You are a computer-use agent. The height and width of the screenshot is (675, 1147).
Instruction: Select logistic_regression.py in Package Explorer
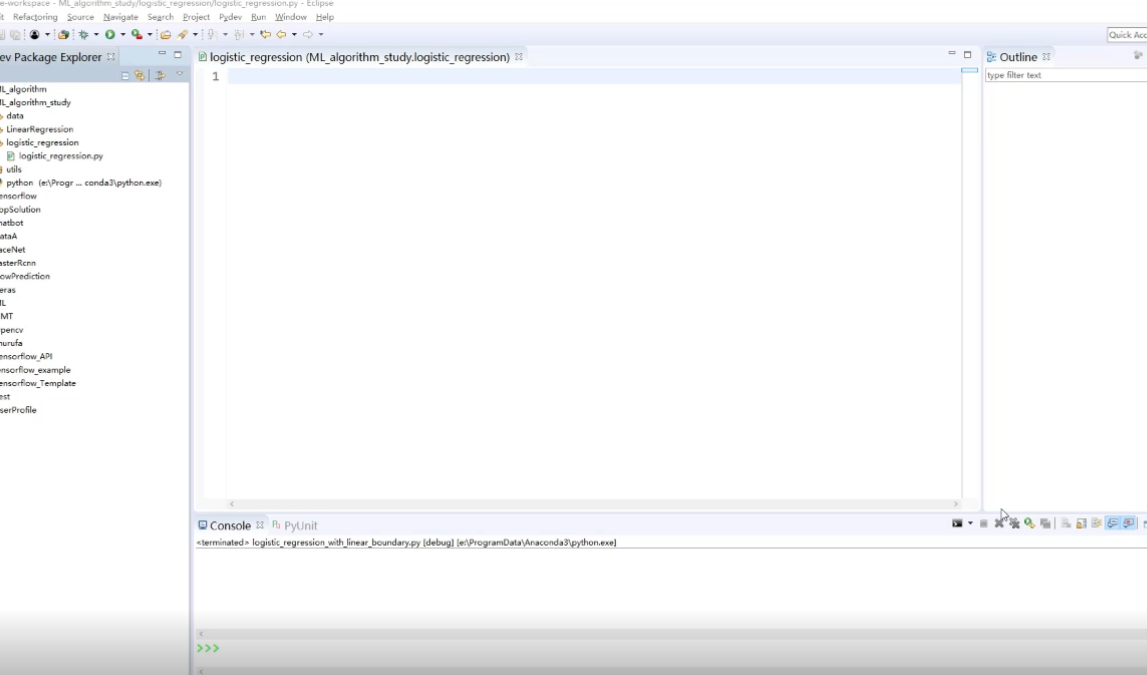pos(60,156)
